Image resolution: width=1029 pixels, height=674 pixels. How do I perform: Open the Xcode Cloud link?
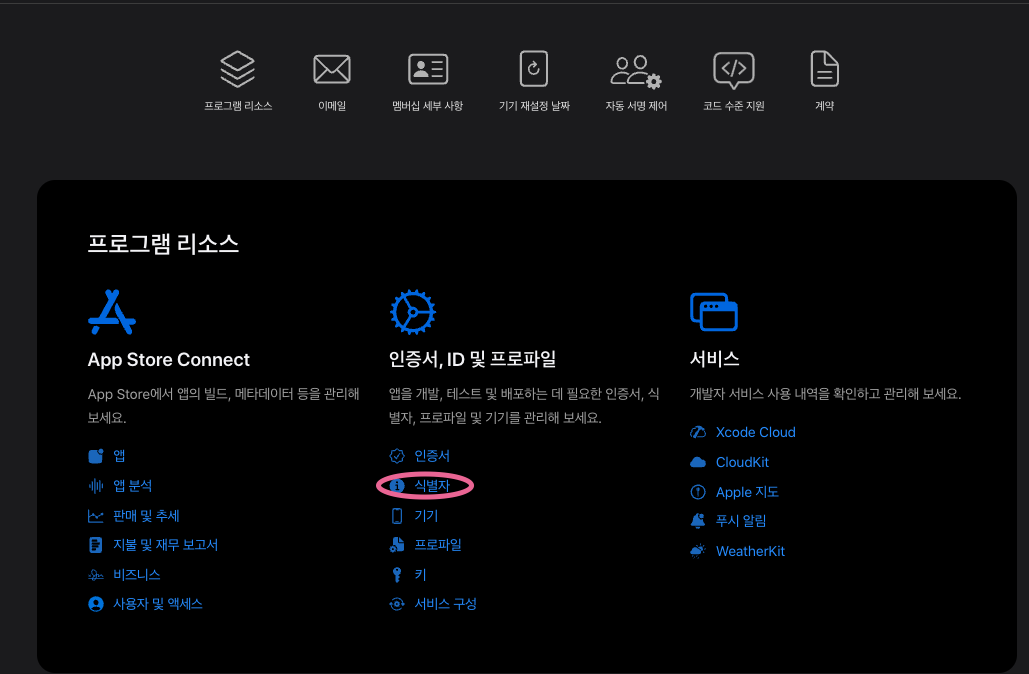pyautogui.click(x=755, y=432)
